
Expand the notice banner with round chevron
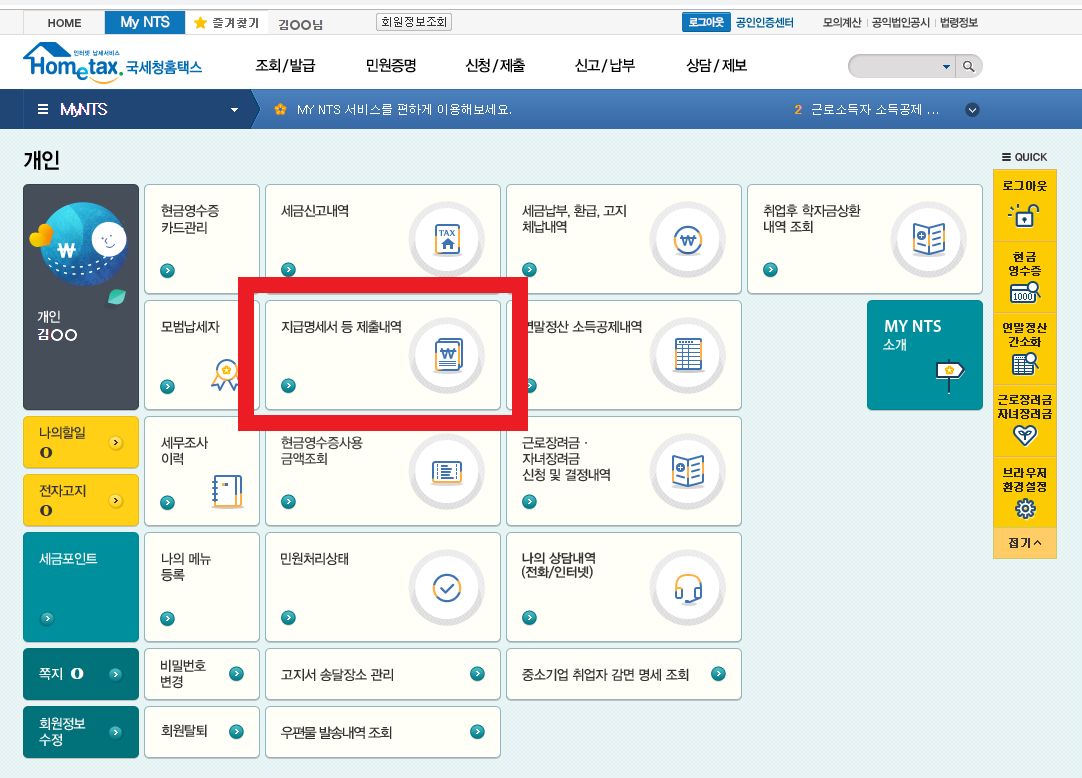[972, 110]
